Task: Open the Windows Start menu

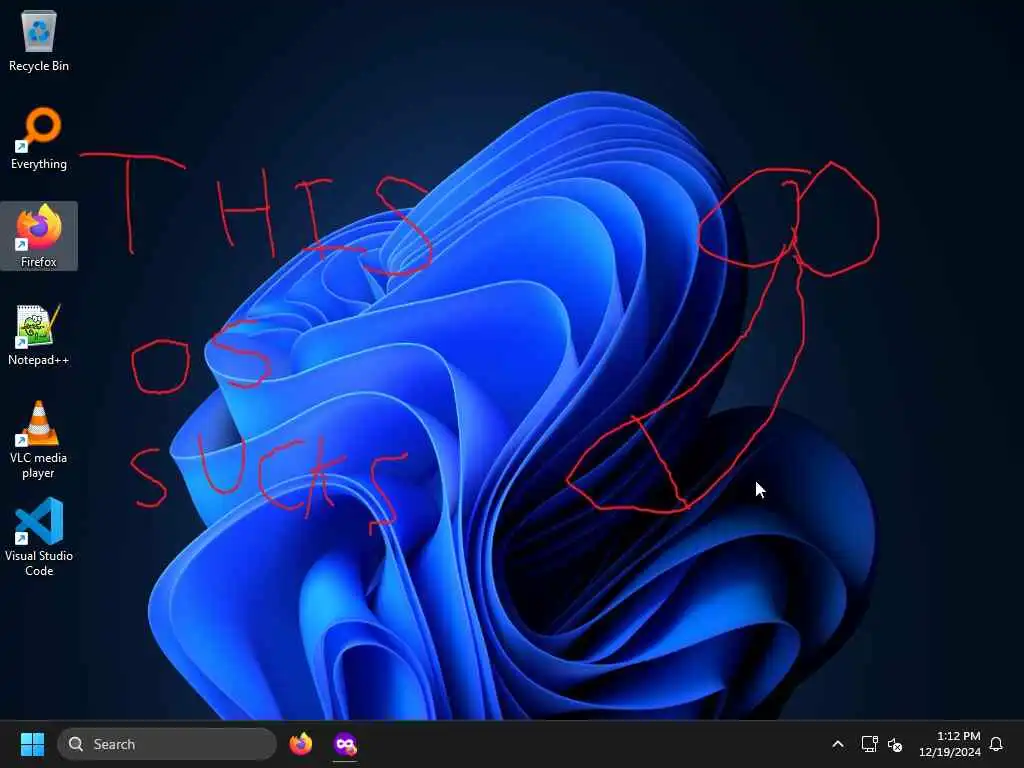Action: [x=32, y=744]
